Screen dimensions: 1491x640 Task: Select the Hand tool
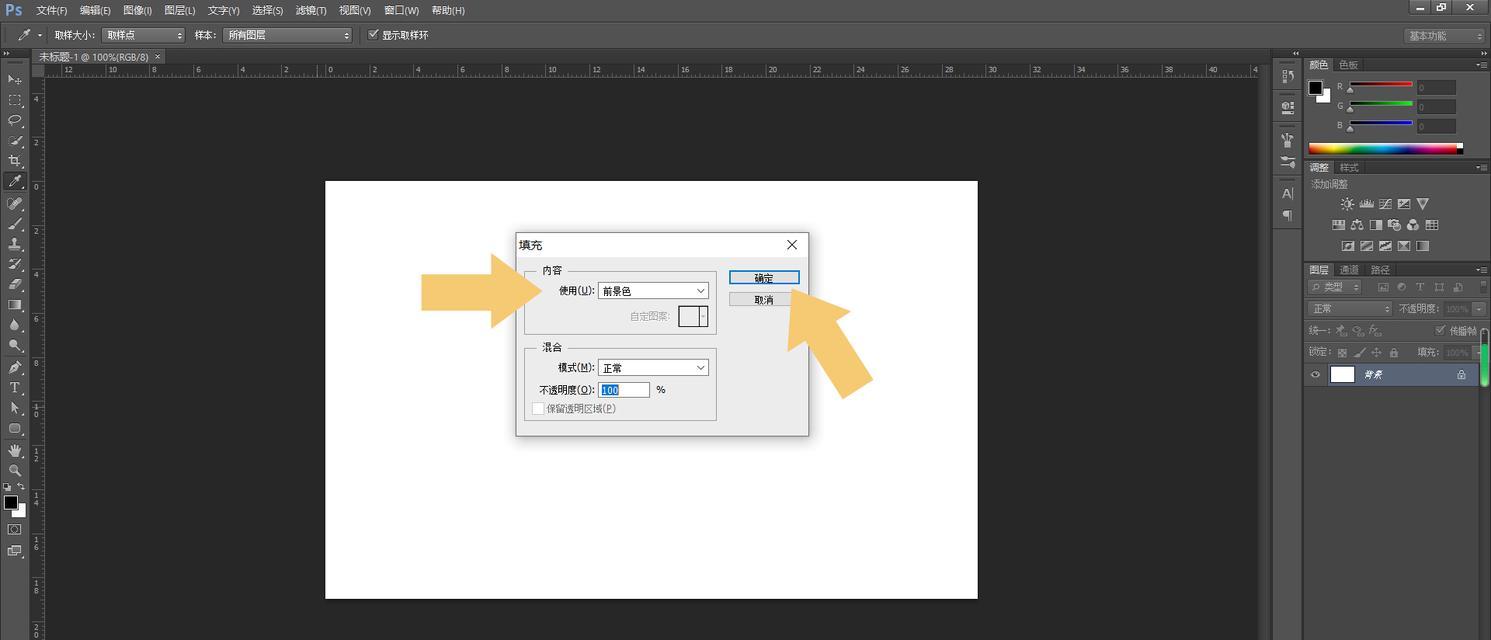coord(15,451)
